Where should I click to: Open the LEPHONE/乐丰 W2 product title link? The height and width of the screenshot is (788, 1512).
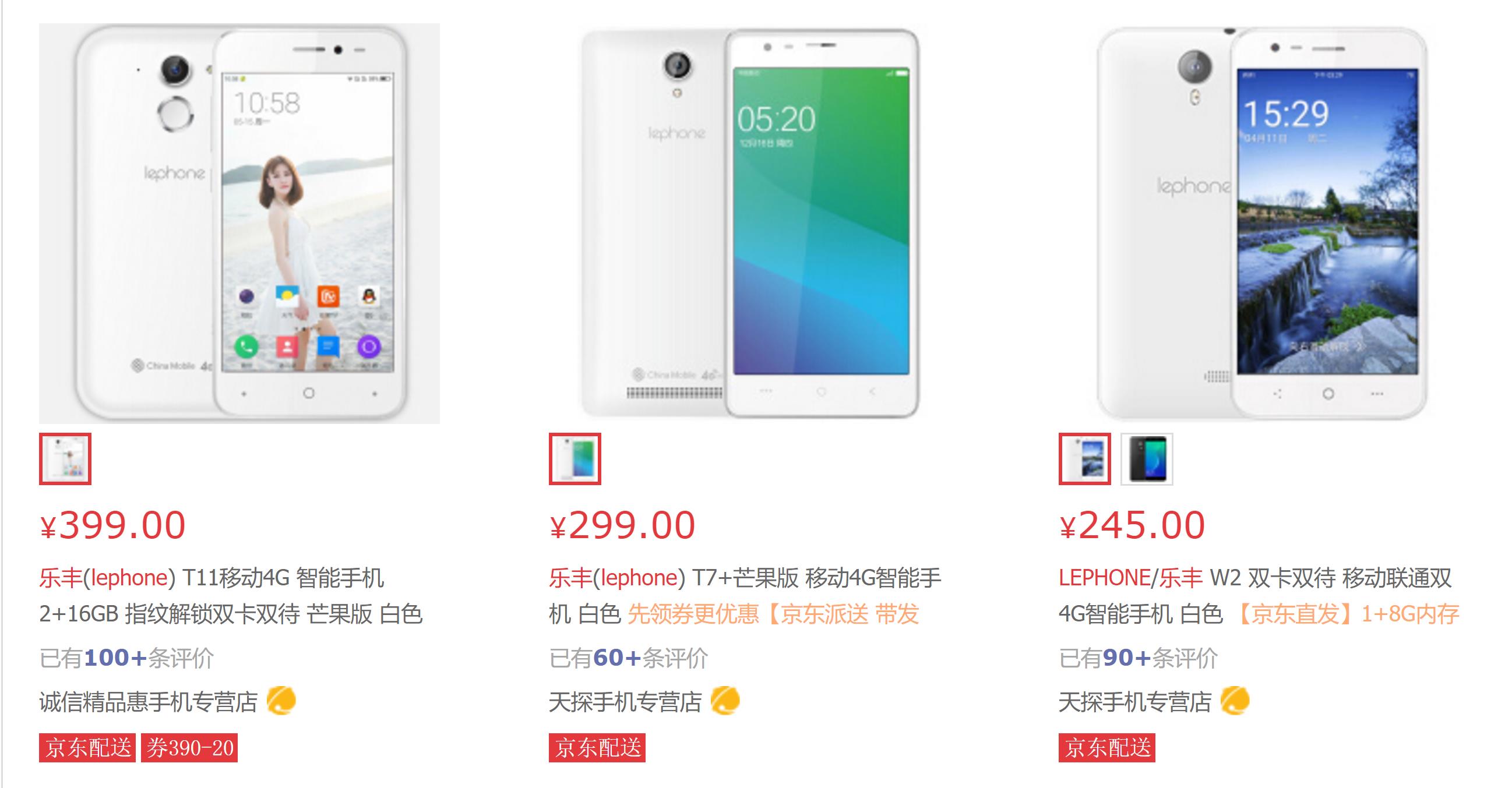[1259, 596]
